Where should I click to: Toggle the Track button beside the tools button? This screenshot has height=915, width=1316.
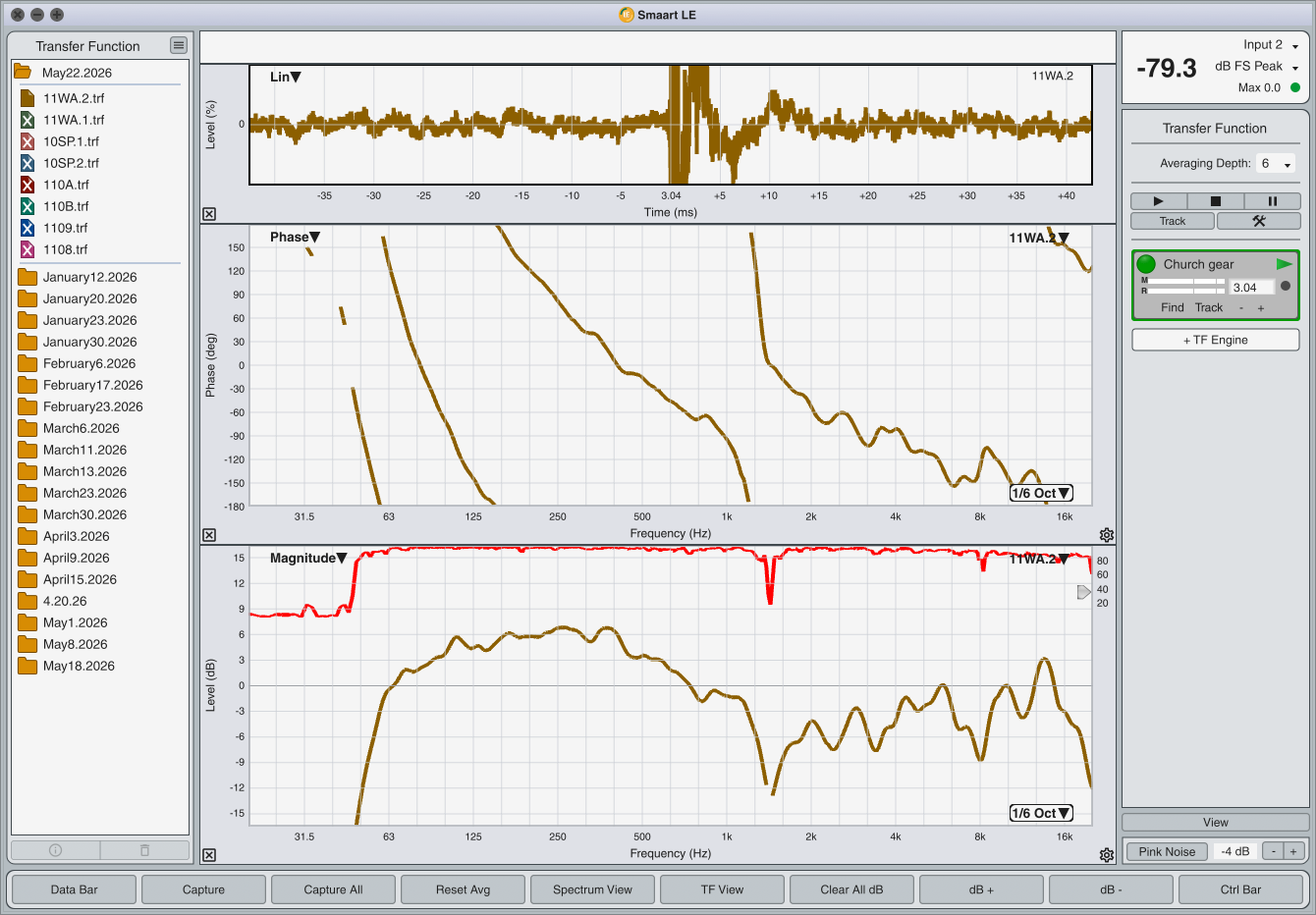click(x=1173, y=221)
